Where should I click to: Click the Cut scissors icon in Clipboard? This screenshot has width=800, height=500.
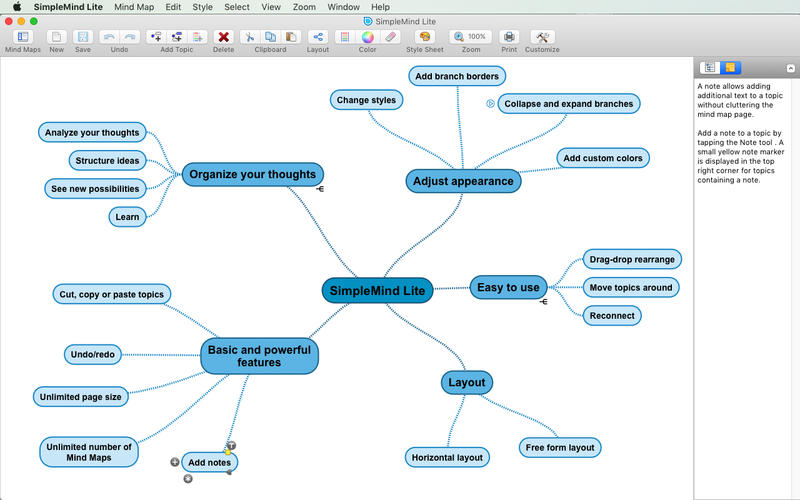coord(250,37)
